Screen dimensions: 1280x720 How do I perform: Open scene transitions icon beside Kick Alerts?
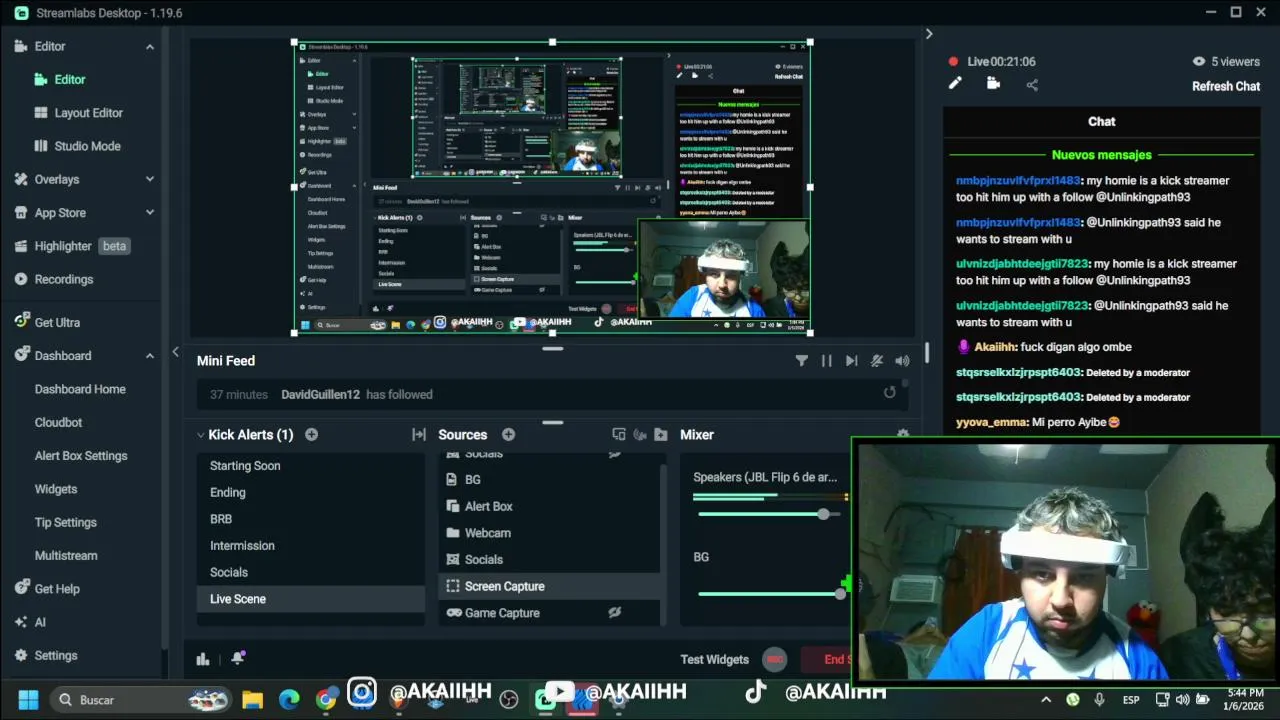tap(419, 435)
